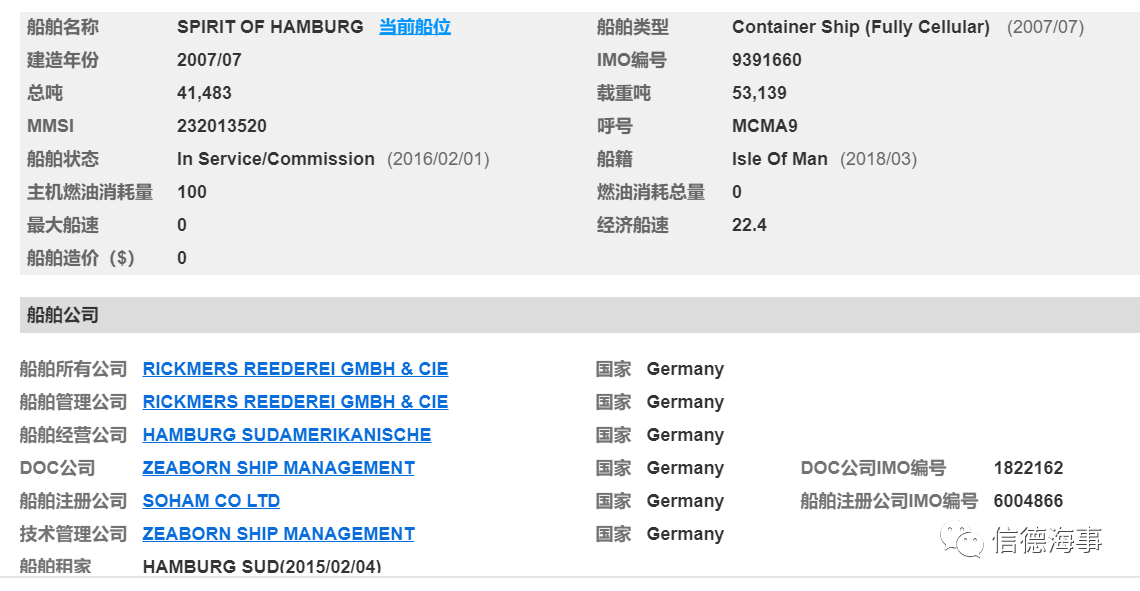Click the MMSI value 232013520
Image resolution: width=1140 pixels, height=591 pixels.
click(222, 126)
